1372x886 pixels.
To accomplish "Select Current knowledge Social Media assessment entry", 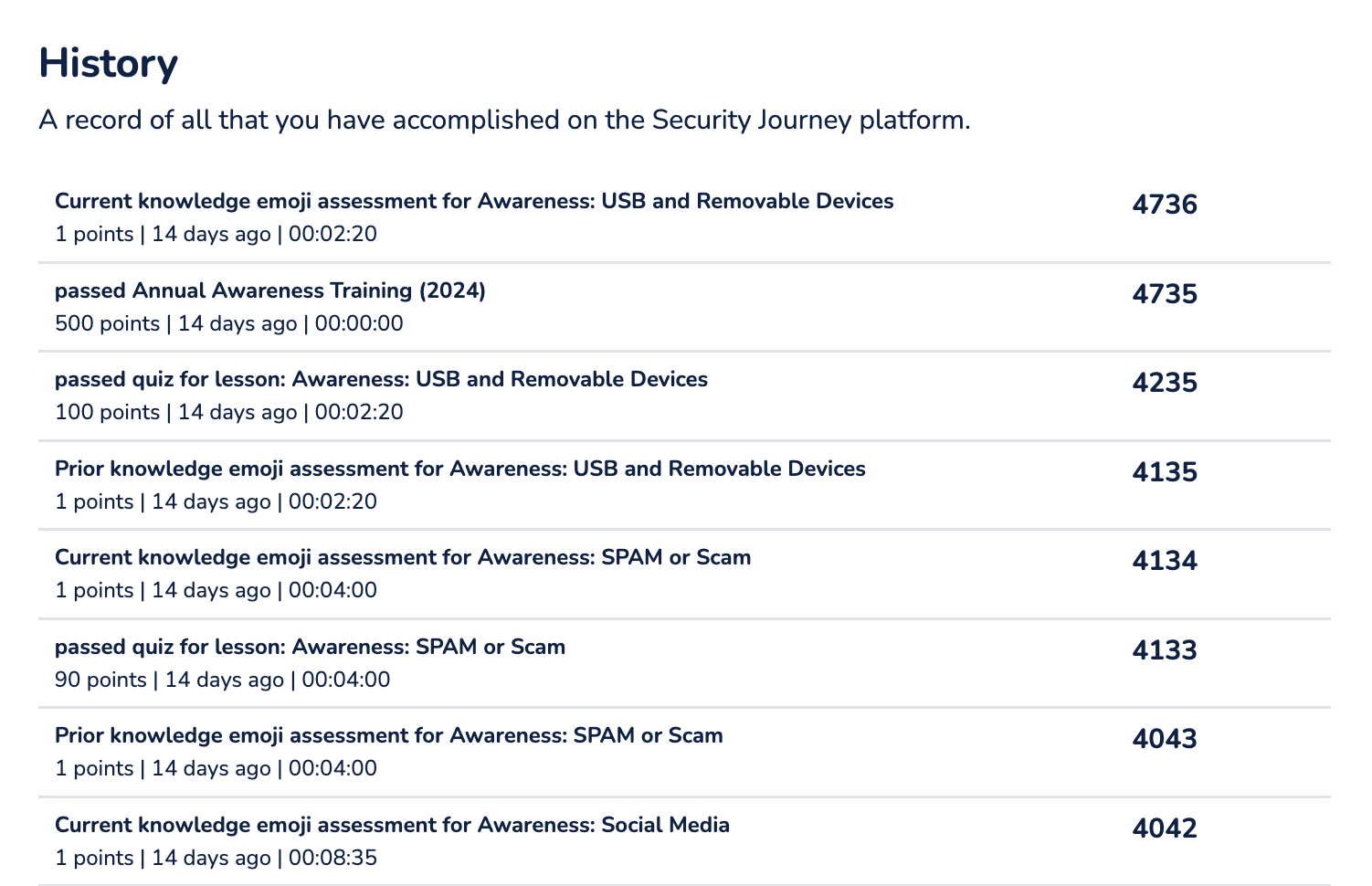I will click(x=392, y=825).
